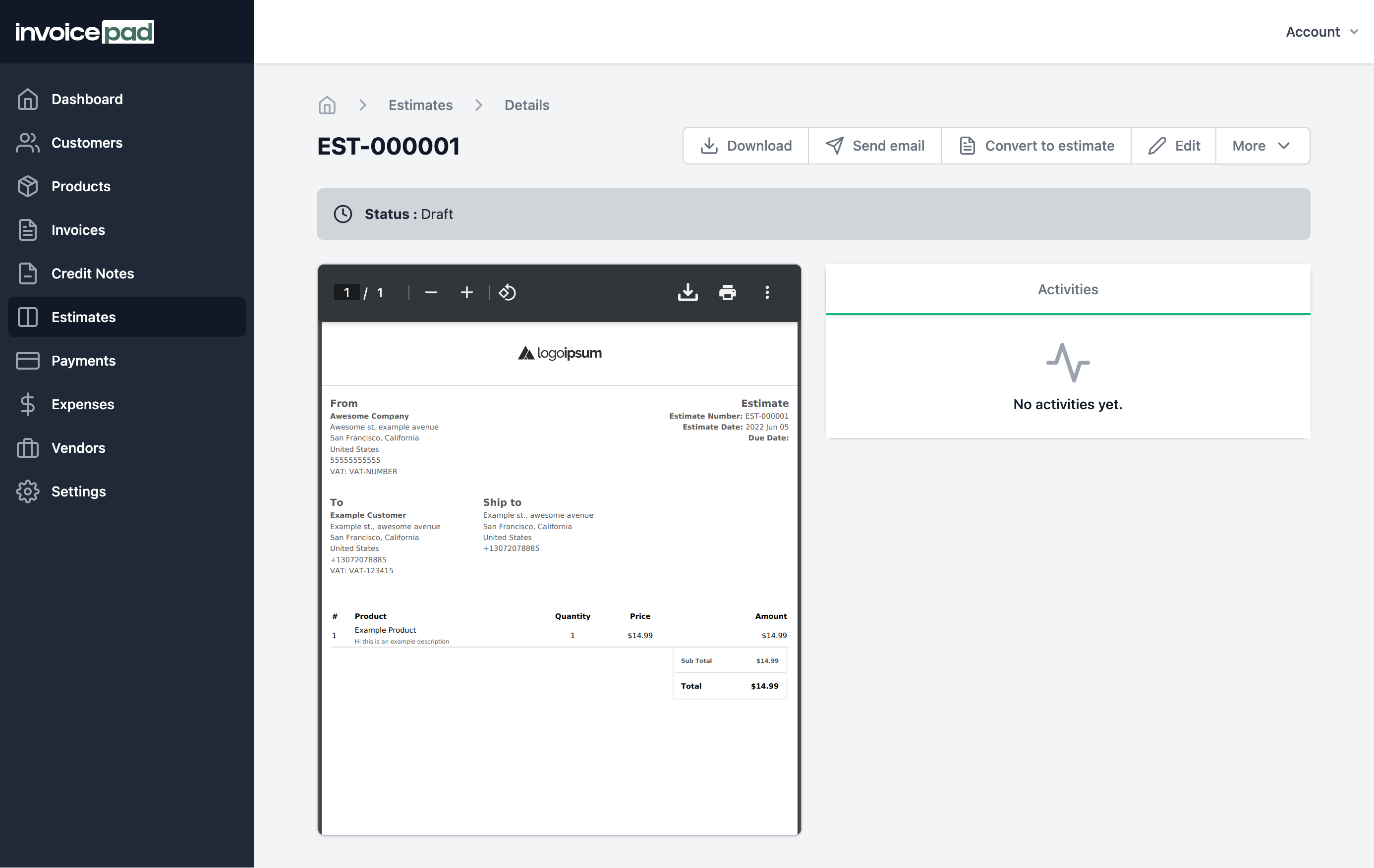Click the Details breadcrumb

click(527, 105)
